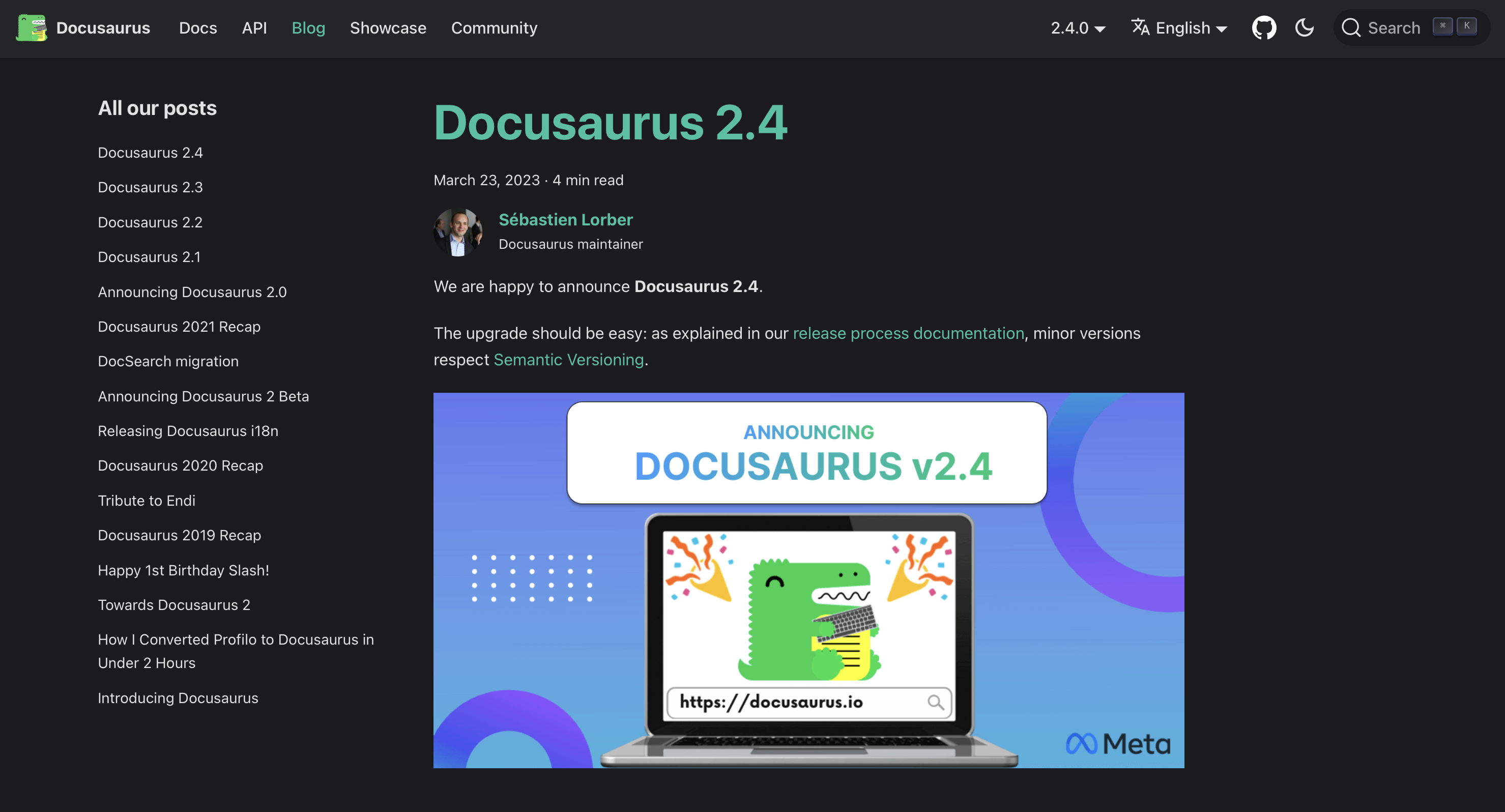Open the API menu item
Screen dimensions: 1505x812
click(x=254, y=28)
